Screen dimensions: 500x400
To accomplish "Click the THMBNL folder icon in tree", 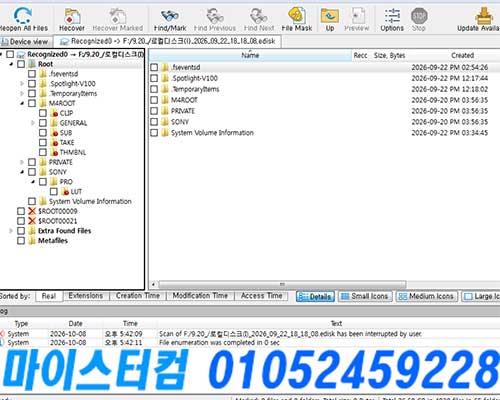I will [54, 152].
